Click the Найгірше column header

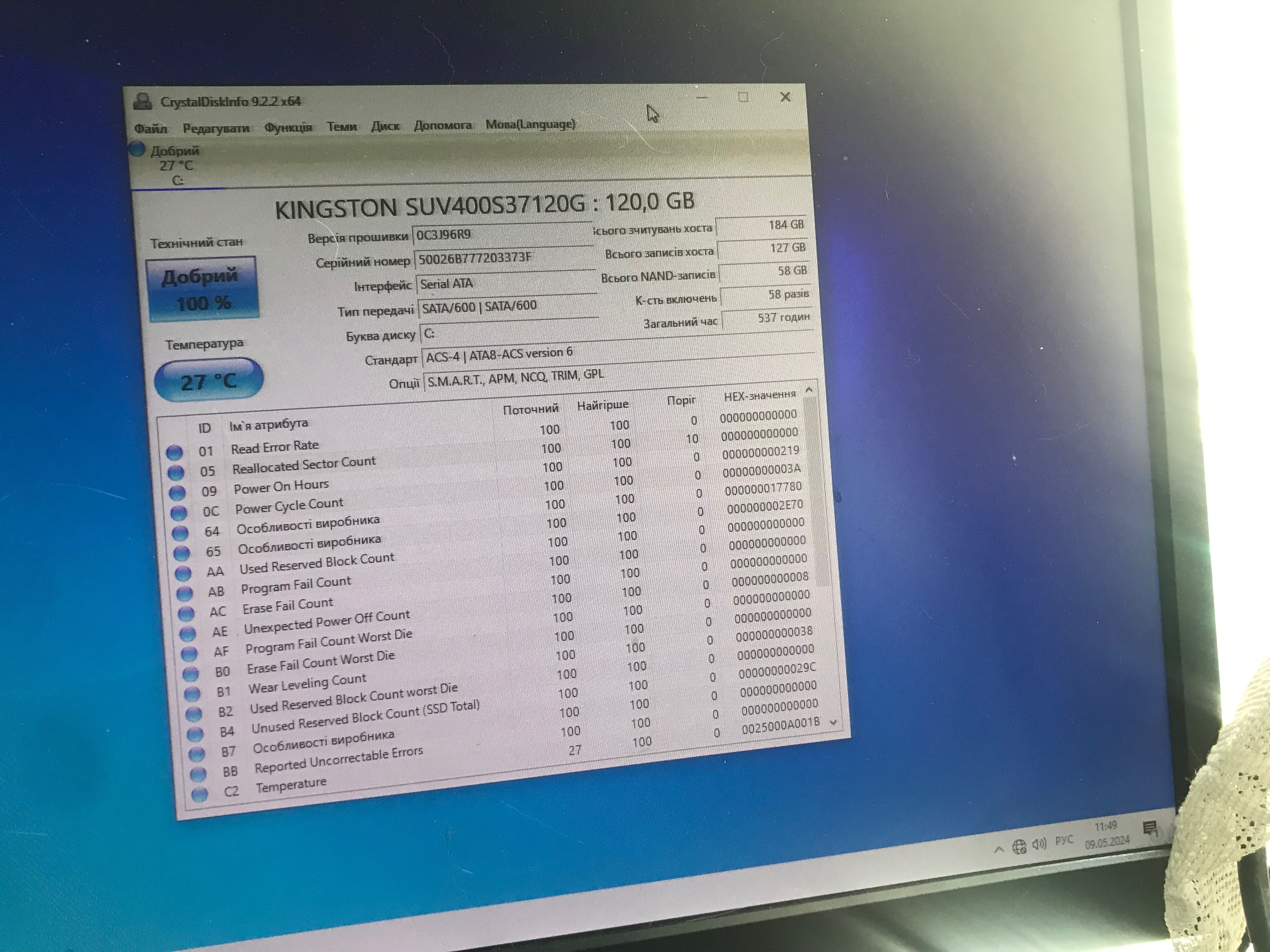point(602,405)
